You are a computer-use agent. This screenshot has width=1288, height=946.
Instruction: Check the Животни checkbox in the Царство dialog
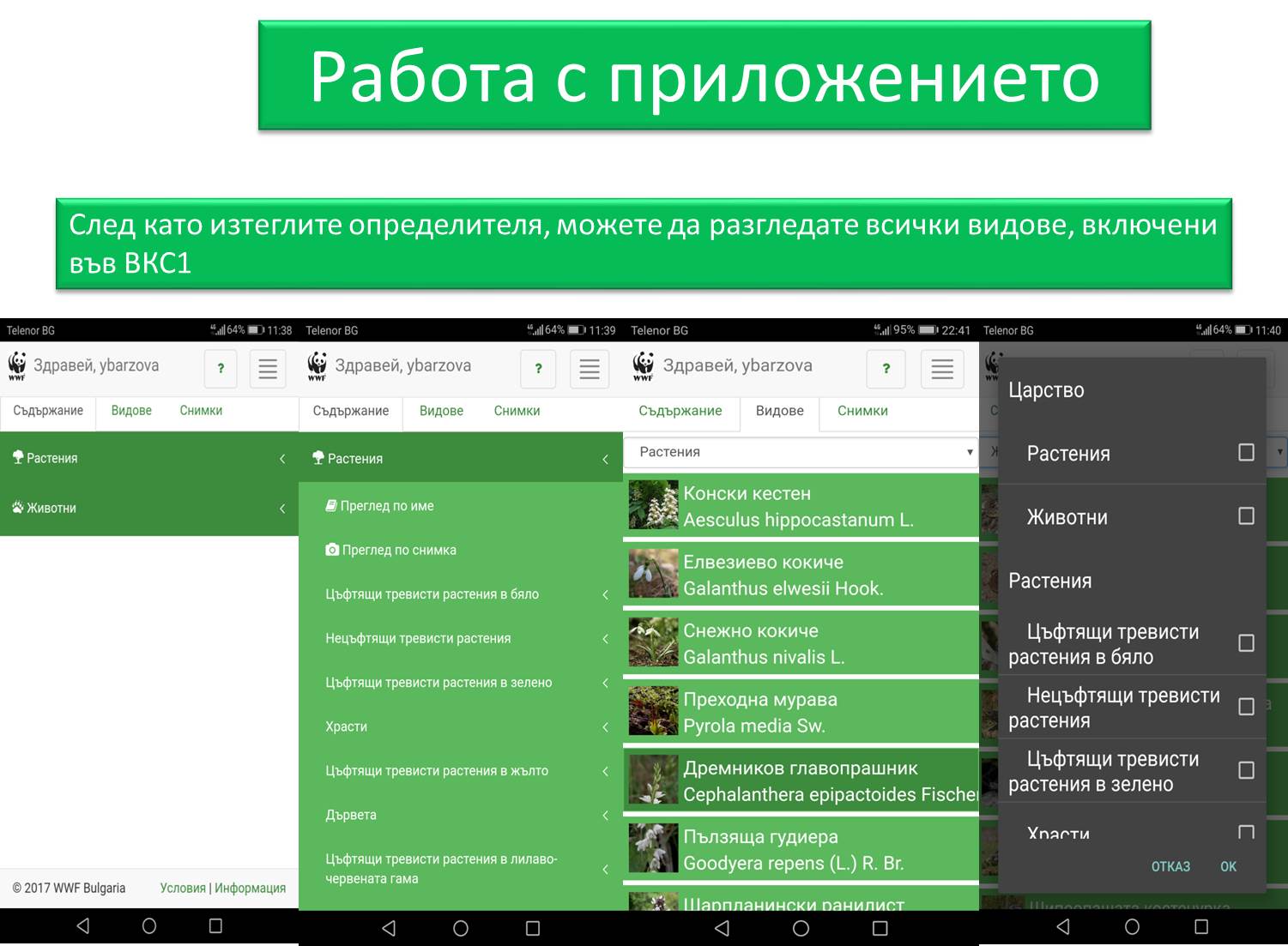[1246, 516]
